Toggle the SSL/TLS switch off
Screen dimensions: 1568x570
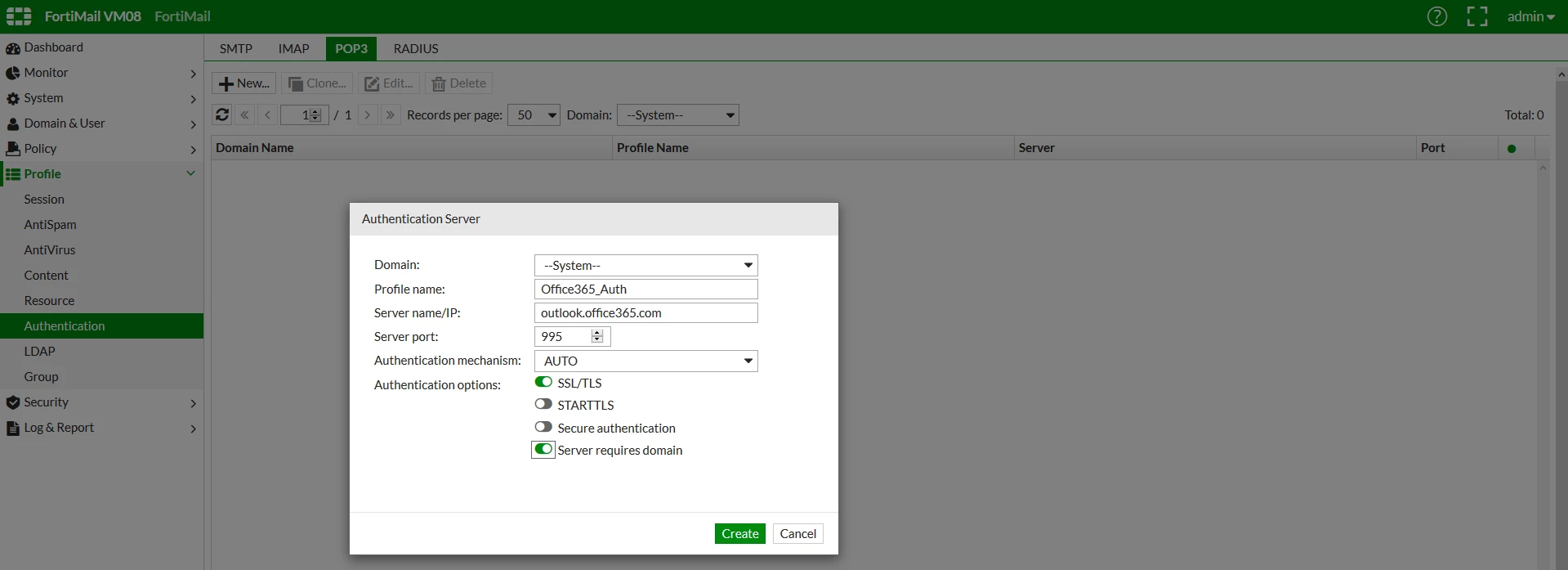point(543,382)
